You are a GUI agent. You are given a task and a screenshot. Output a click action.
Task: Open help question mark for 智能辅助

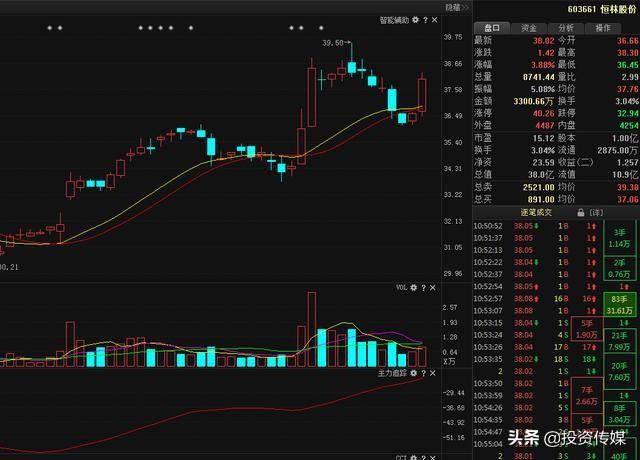click(x=425, y=20)
